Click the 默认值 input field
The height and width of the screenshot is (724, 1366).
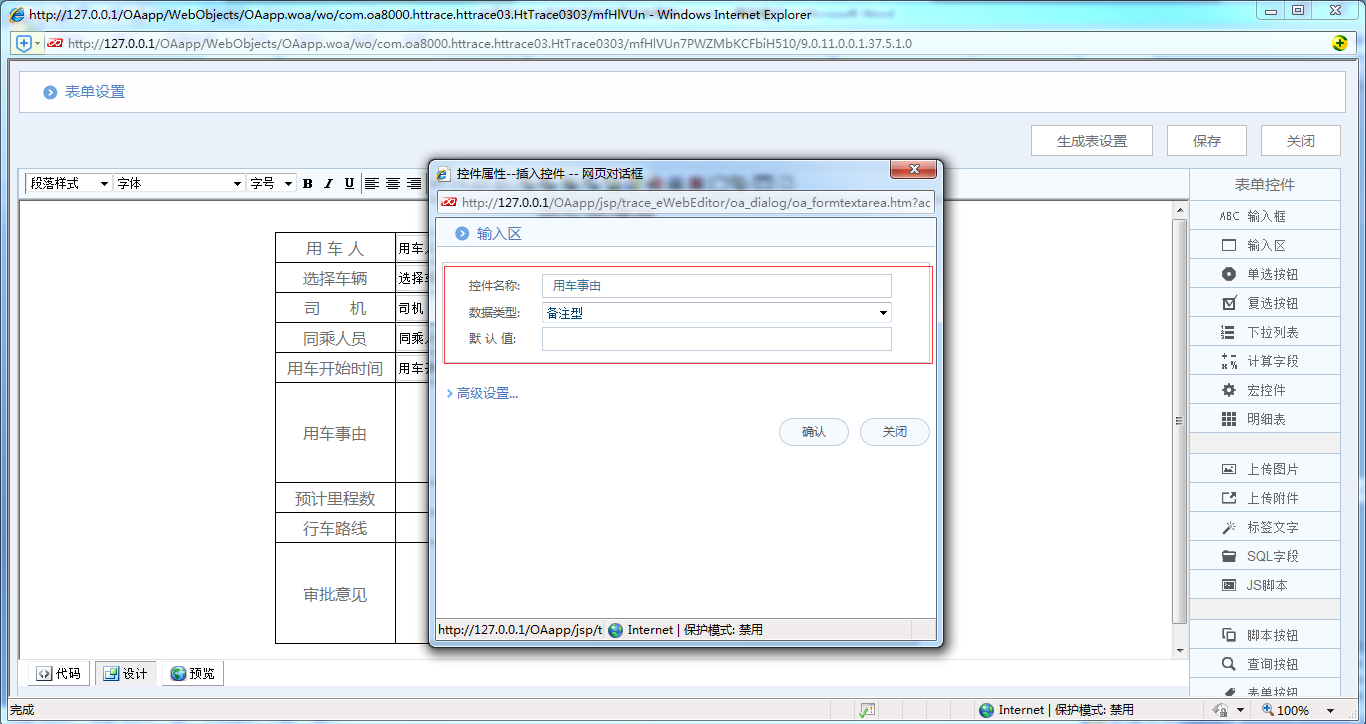tap(715, 338)
